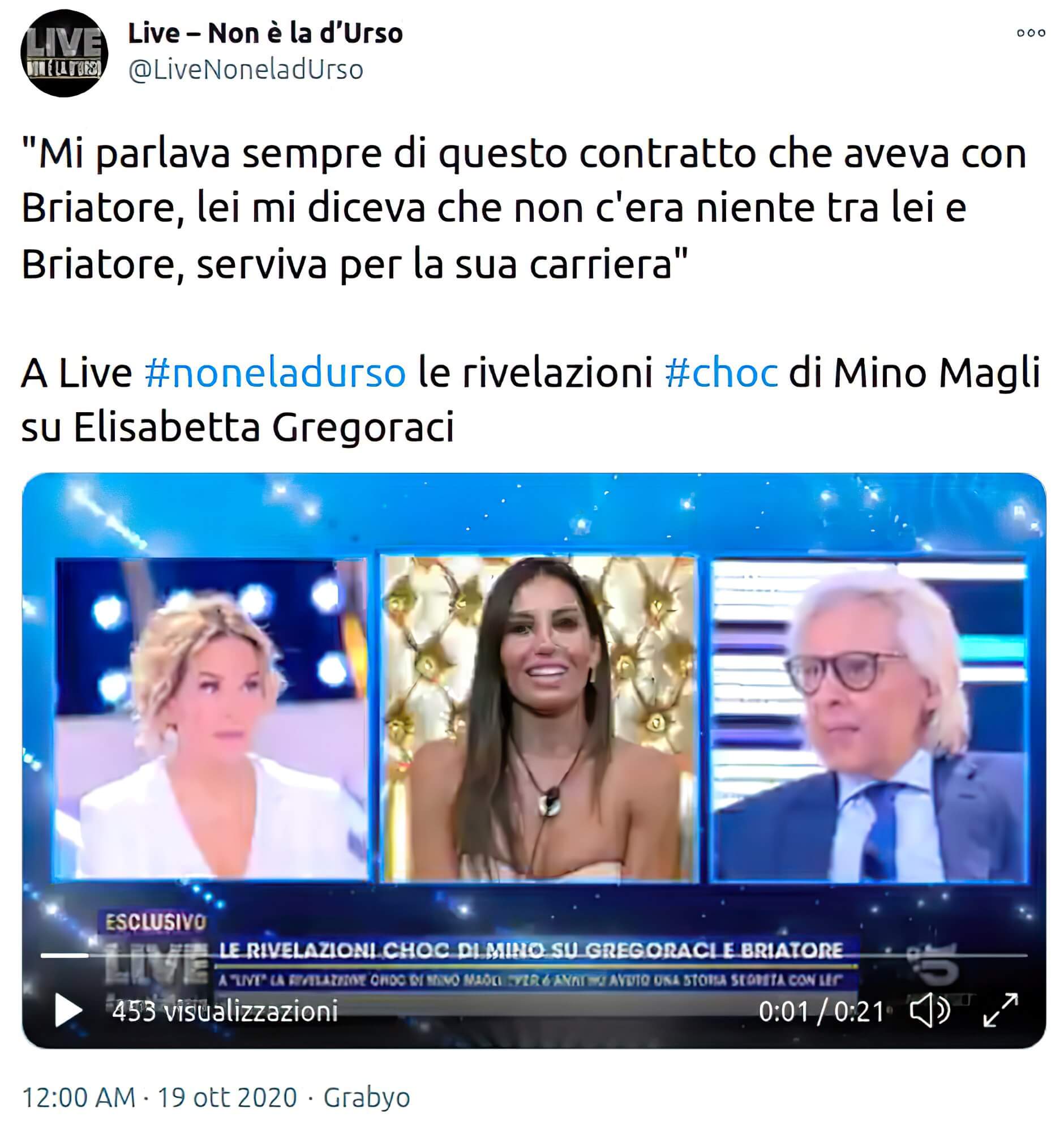Click the @LiveNoneladUrso handle
Image resolution: width=1064 pixels, height=1130 pixels.
tap(246, 70)
